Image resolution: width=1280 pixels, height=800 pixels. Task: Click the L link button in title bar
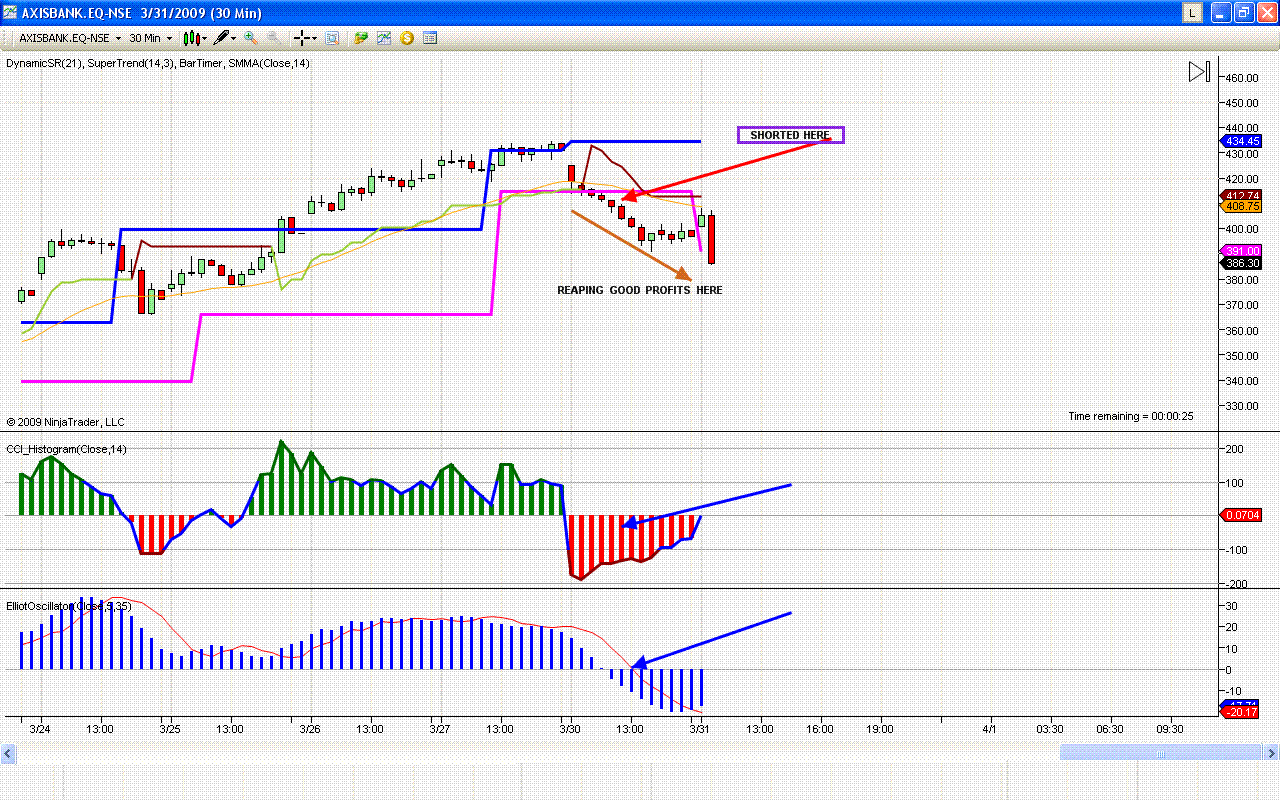[1192, 13]
